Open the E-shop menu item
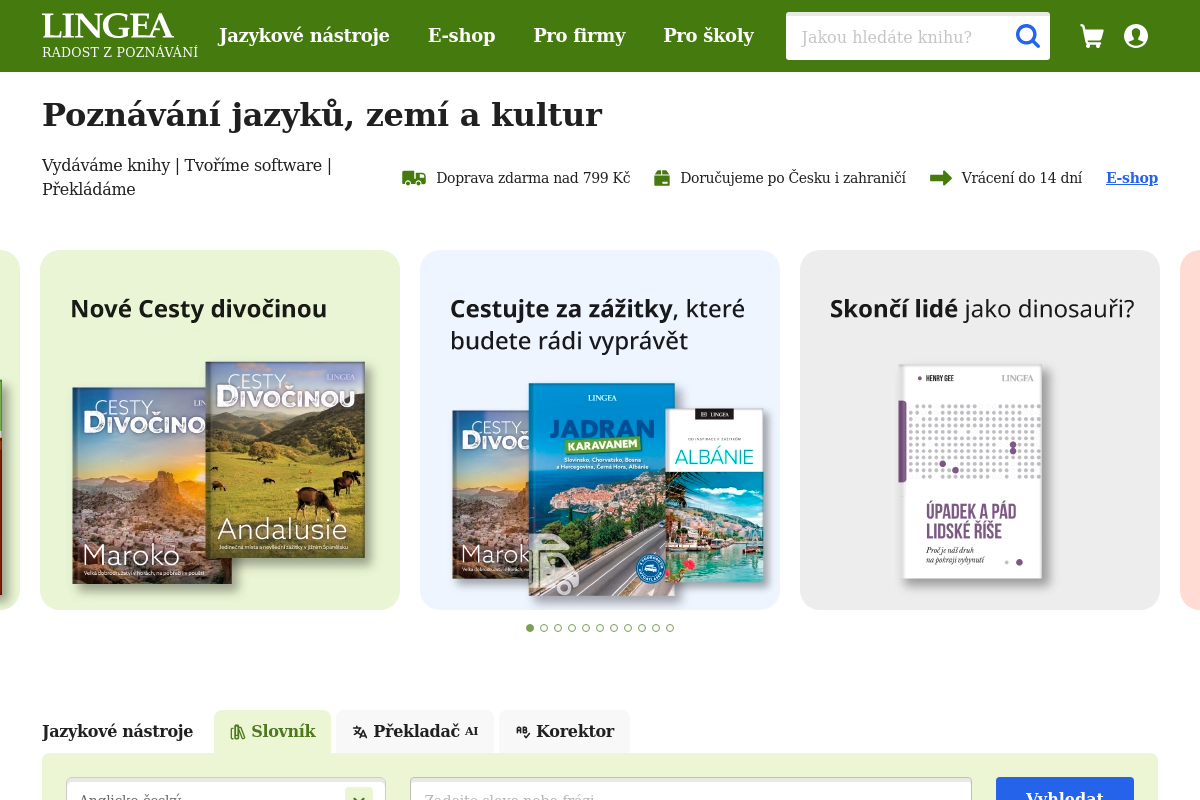Image resolution: width=1200 pixels, height=800 pixels. [462, 36]
